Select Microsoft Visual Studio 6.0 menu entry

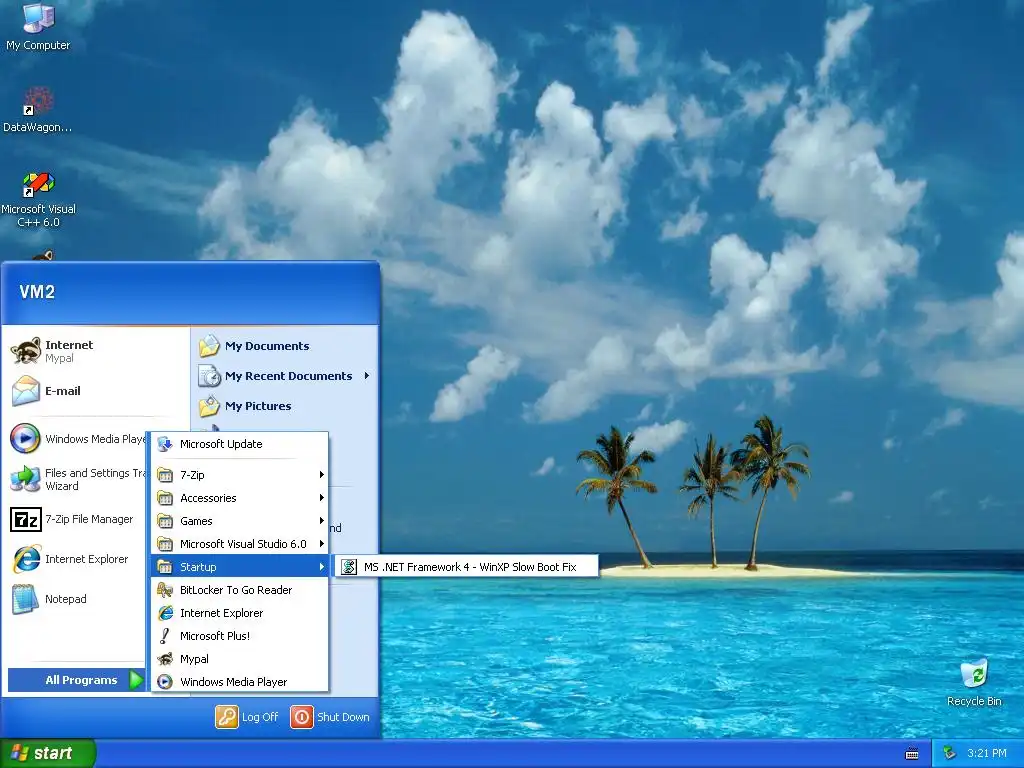click(x=240, y=543)
